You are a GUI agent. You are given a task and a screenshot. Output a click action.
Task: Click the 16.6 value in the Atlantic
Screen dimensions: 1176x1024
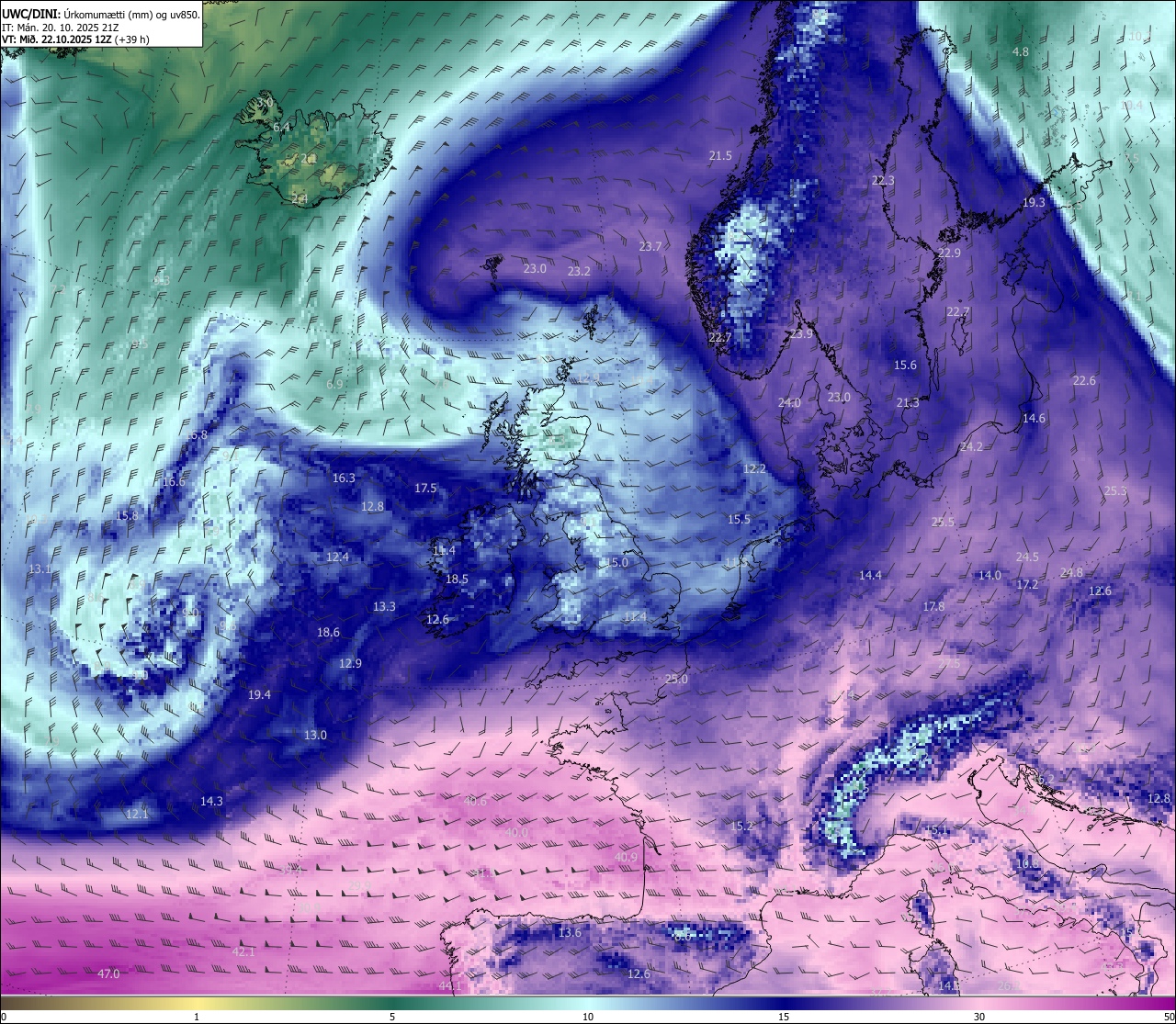pos(174,482)
